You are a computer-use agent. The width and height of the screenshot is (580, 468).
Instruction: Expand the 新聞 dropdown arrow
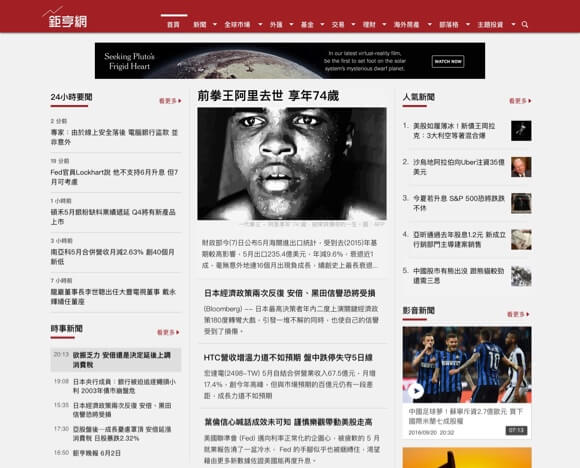coord(215,25)
